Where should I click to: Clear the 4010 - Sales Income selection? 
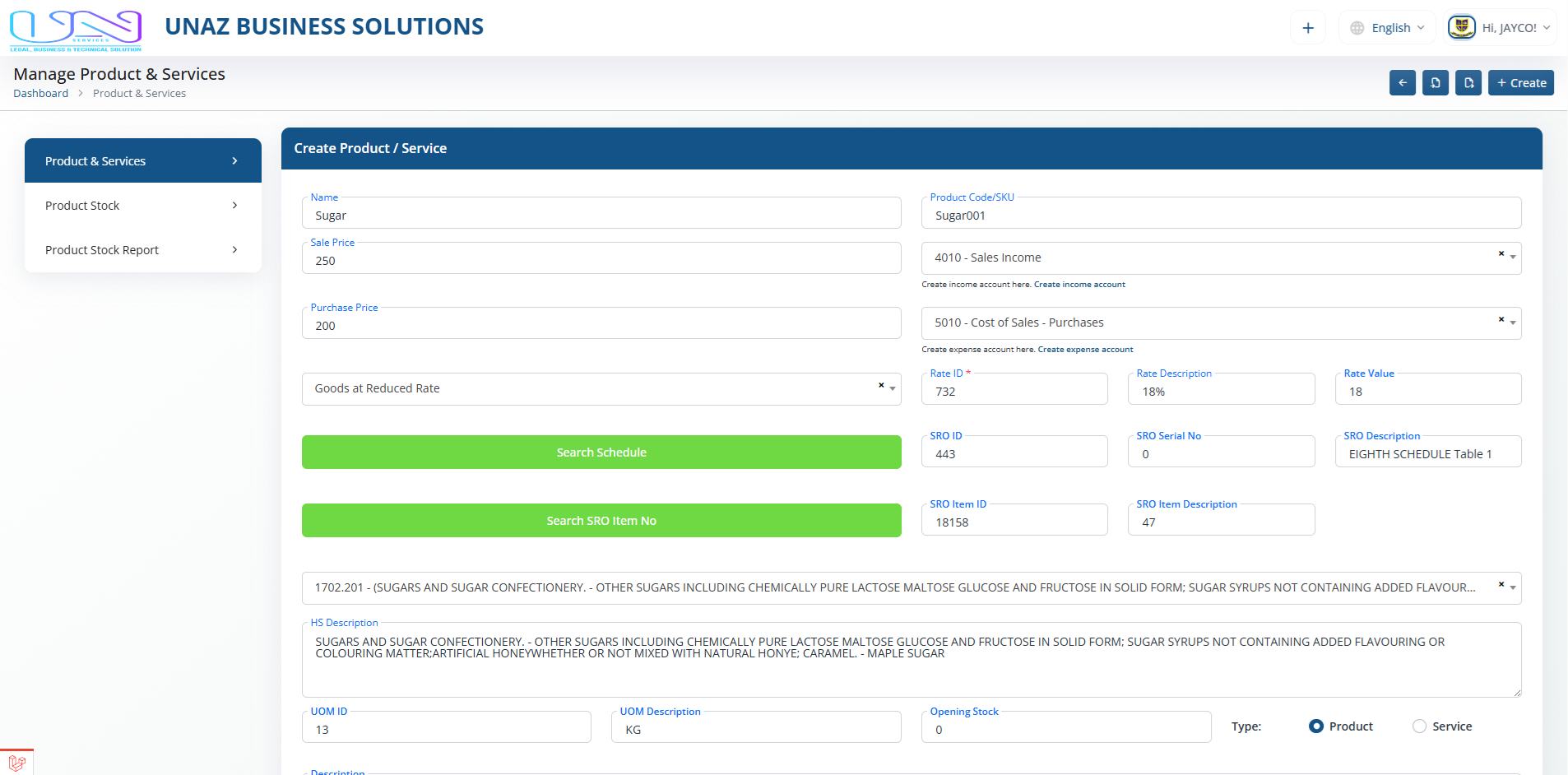1501,254
